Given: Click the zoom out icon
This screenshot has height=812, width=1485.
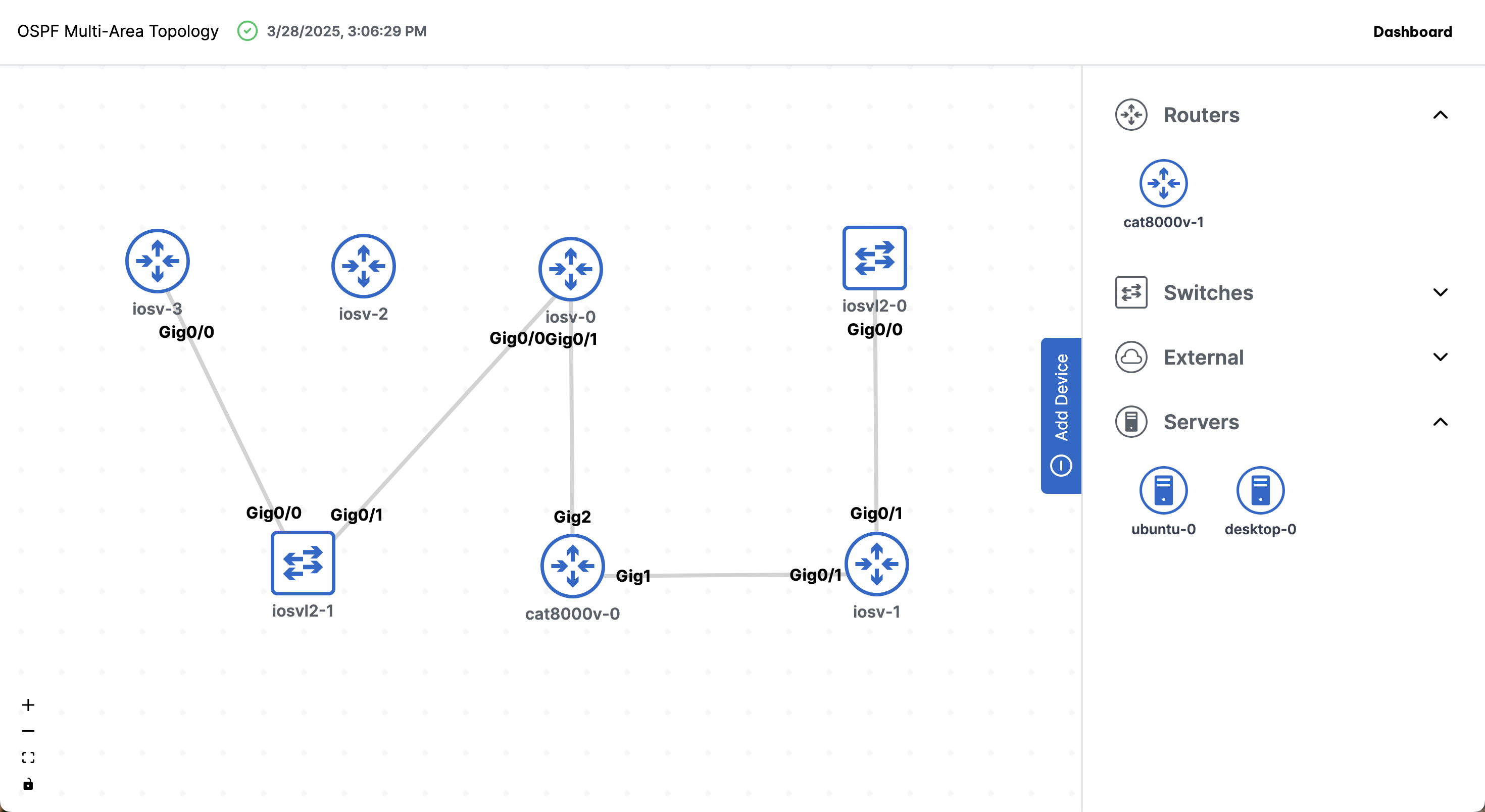Looking at the screenshot, I should tap(28, 730).
